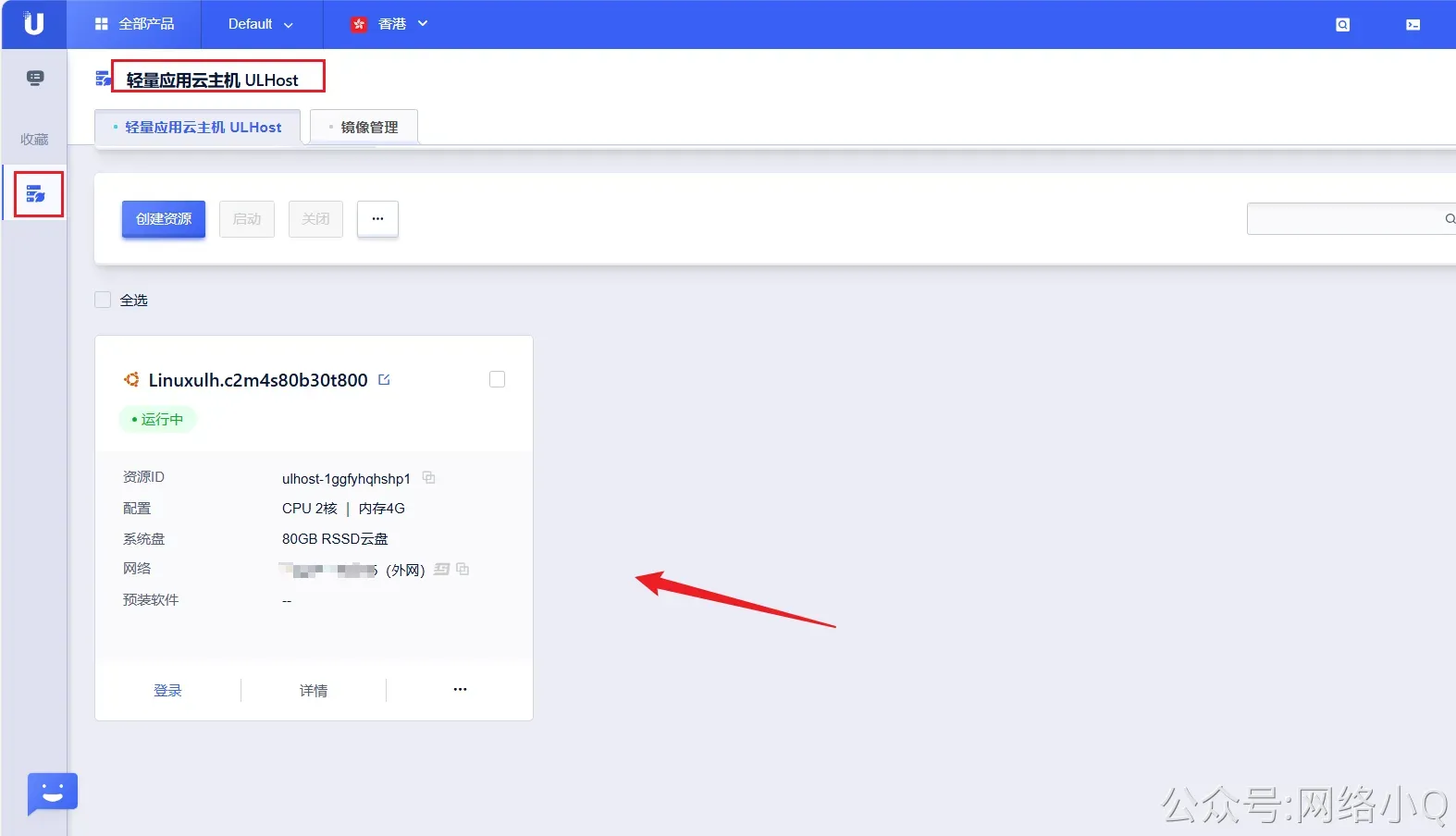Screen dimensions: 1456x836
Task: Click the 创建资源 button
Action: click(x=164, y=219)
